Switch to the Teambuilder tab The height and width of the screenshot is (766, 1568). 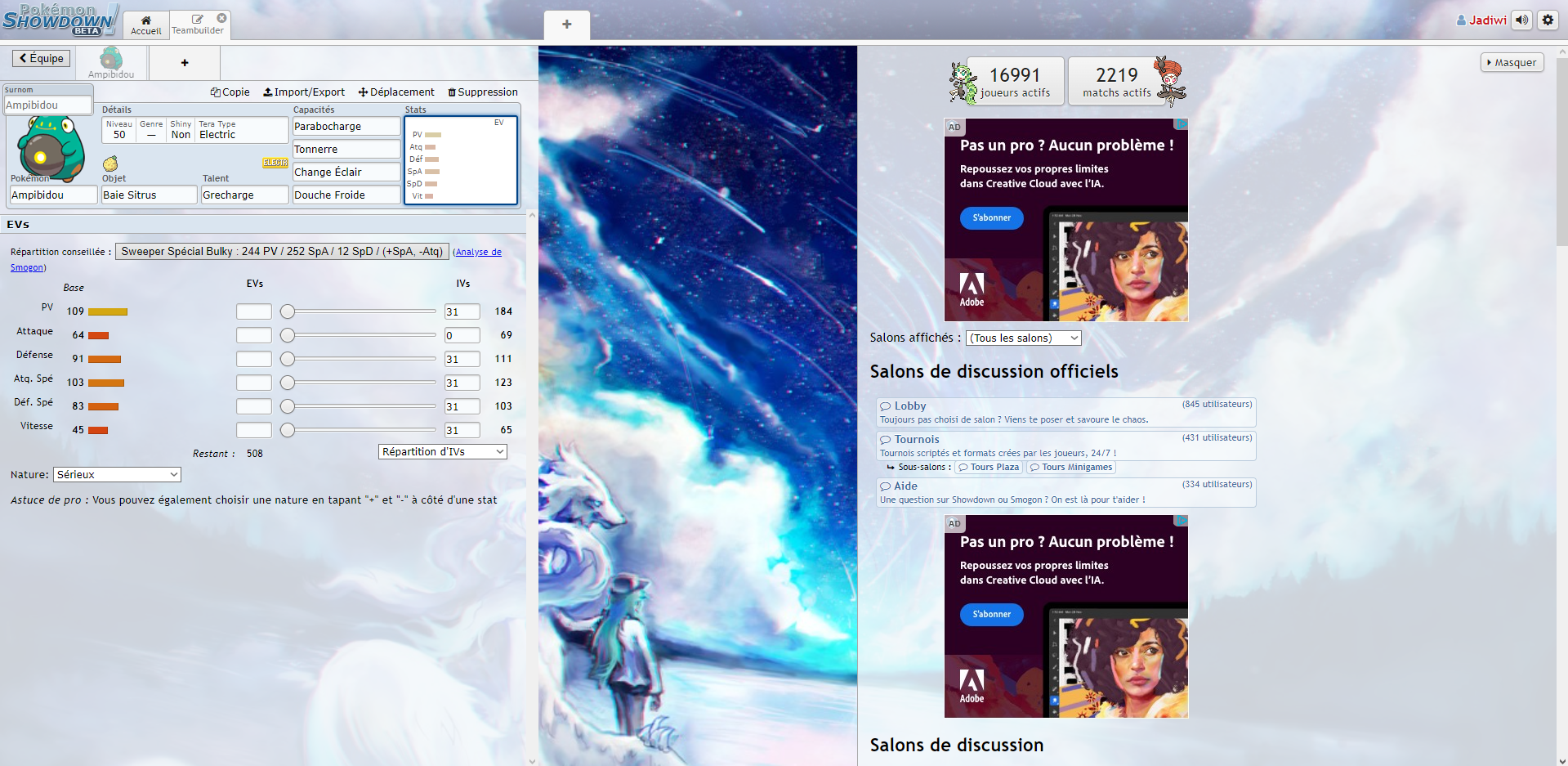click(197, 25)
